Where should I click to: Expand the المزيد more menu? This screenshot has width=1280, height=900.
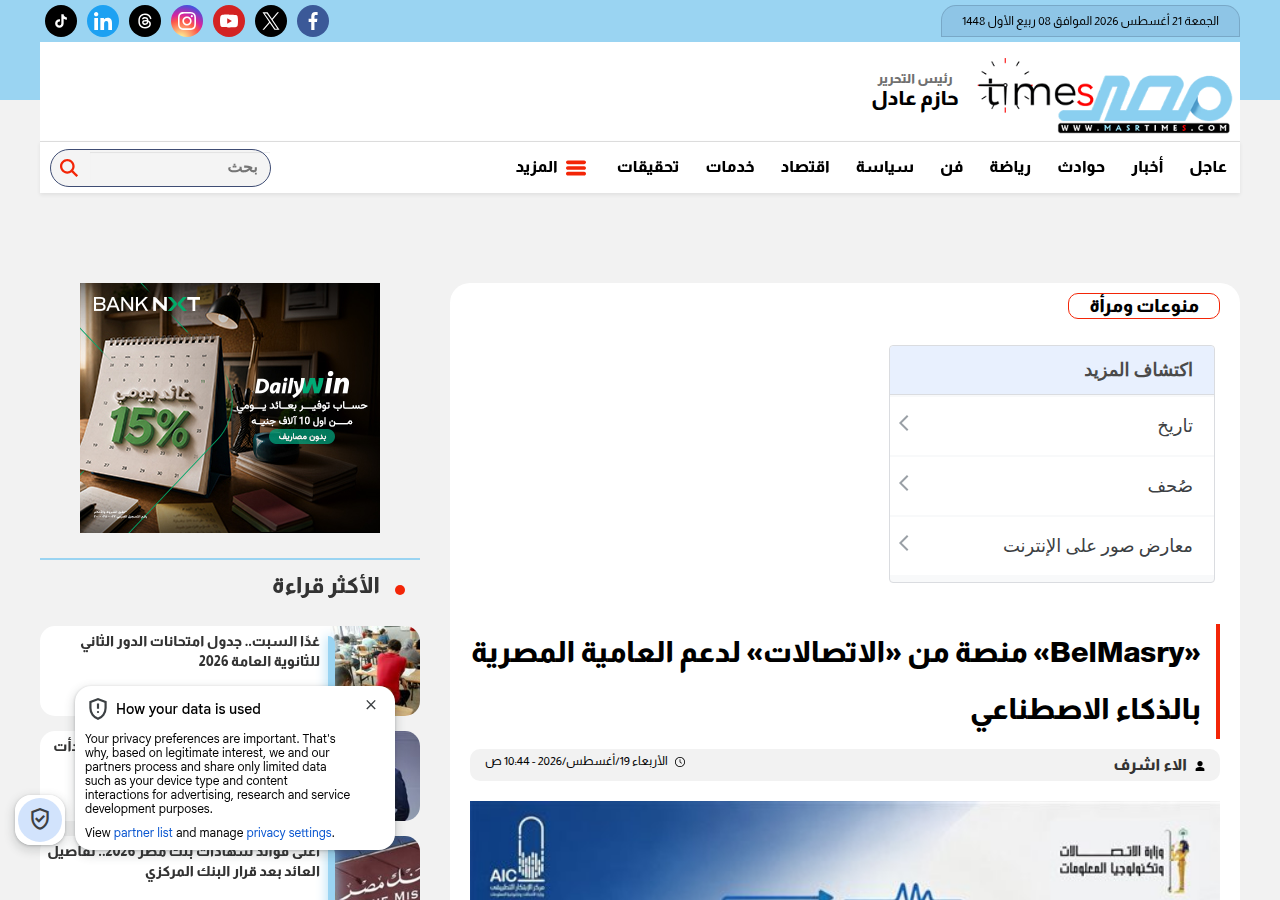(x=552, y=168)
